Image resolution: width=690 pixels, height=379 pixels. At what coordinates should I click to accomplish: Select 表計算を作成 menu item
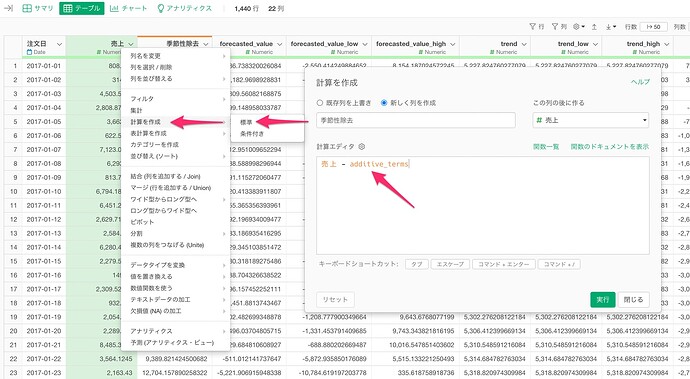tap(175, 133)
